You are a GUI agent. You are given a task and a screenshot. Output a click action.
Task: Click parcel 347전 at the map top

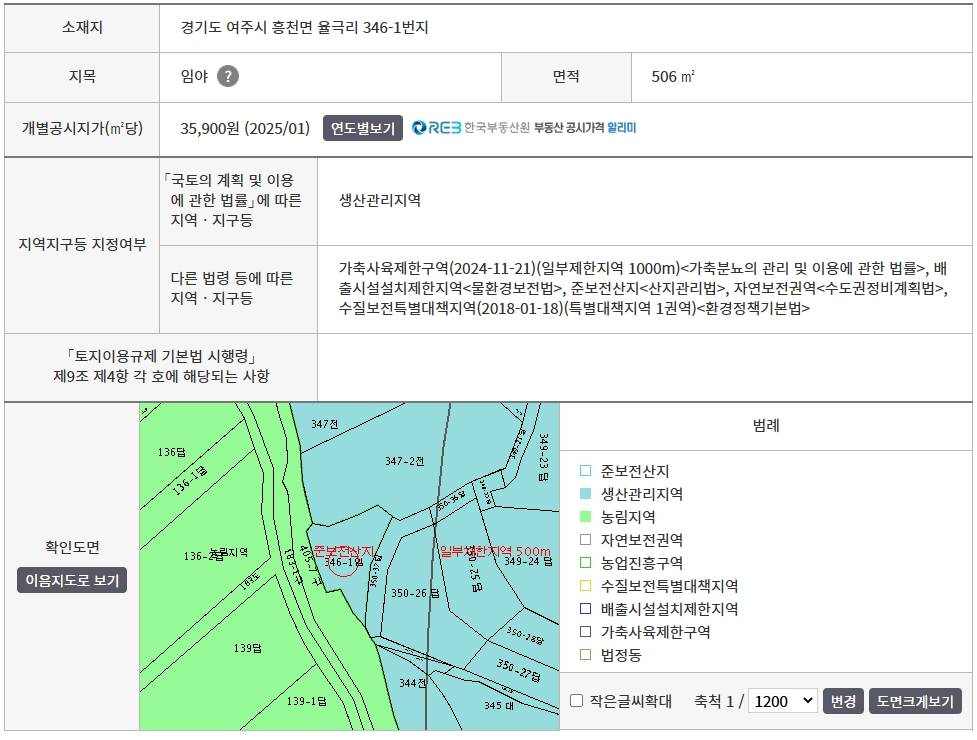coord(325,424)
